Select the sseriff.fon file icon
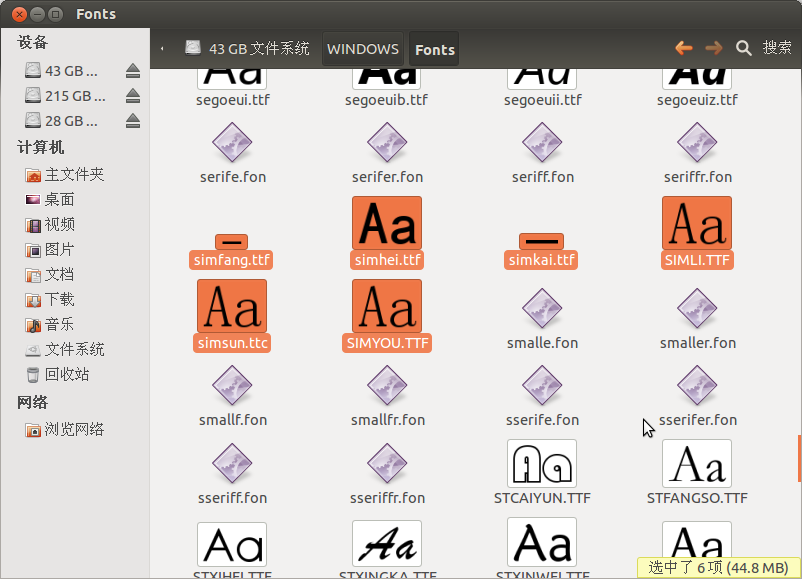 (x=232, y=463)
